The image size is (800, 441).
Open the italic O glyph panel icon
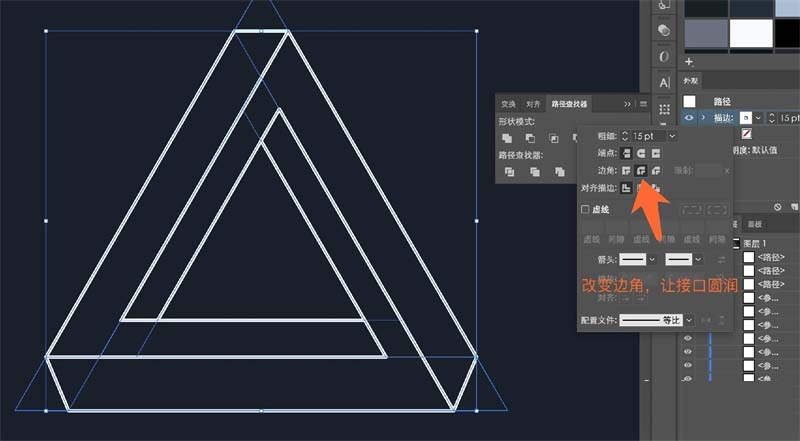point(664,57)
